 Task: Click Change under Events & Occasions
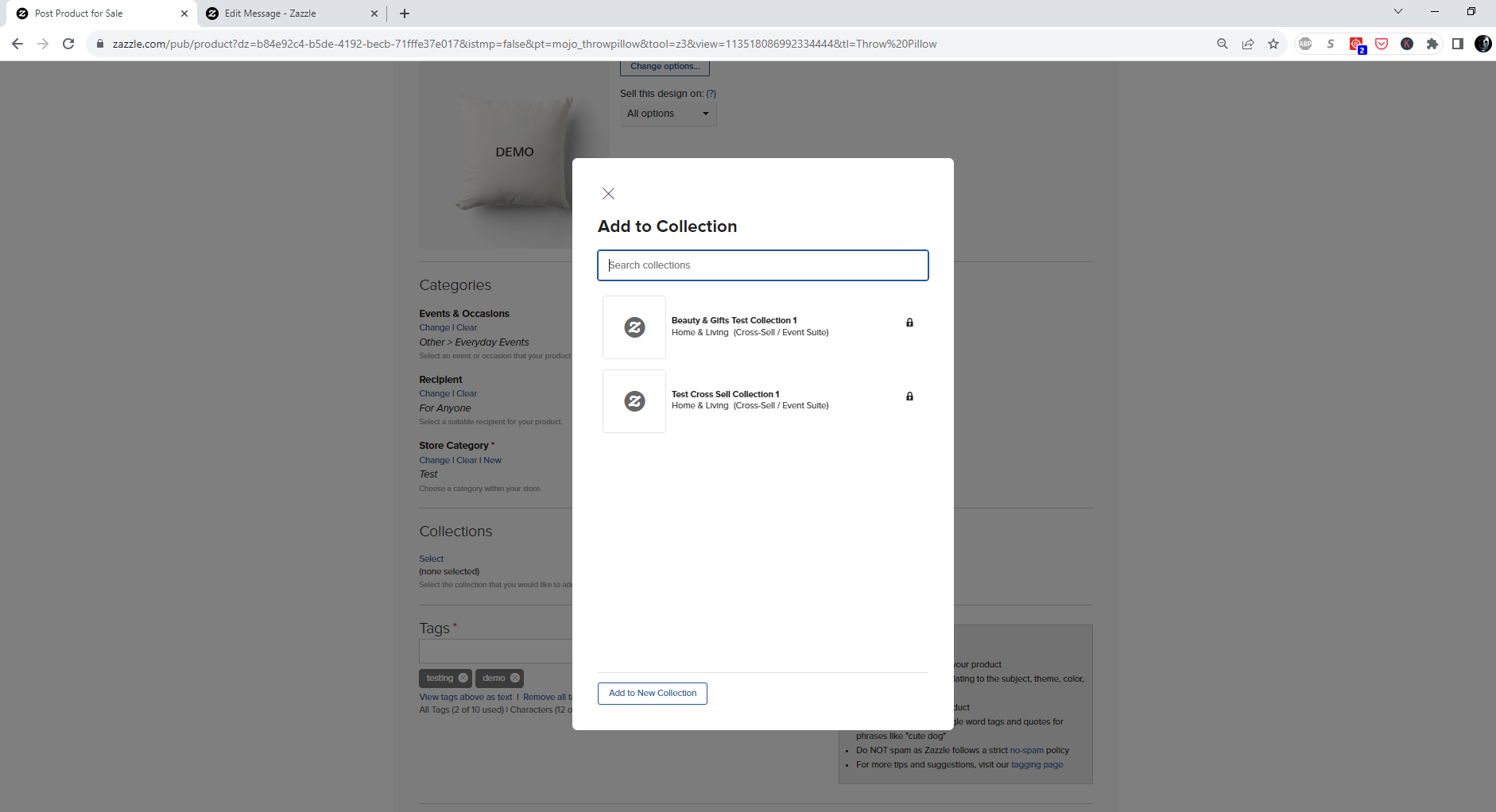tap(434, 327)
